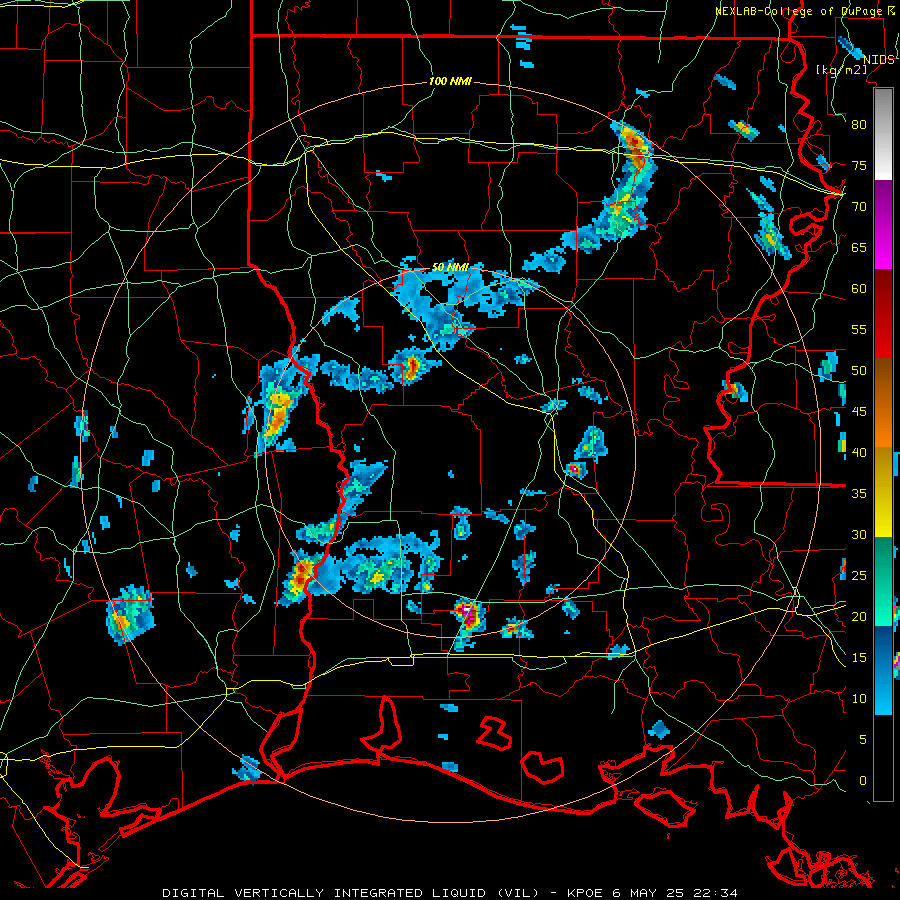Click the legend value 70
Image resolution: width=900 pixels, height=900 pixels.
tap(859, 207)
